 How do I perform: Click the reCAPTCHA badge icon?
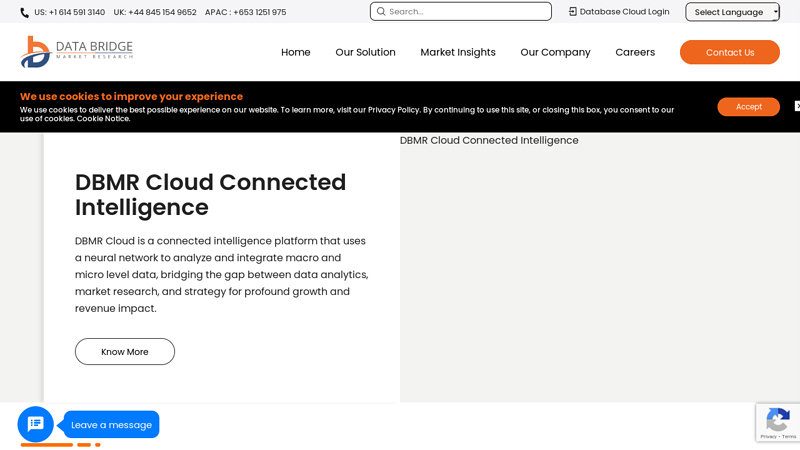778,422
